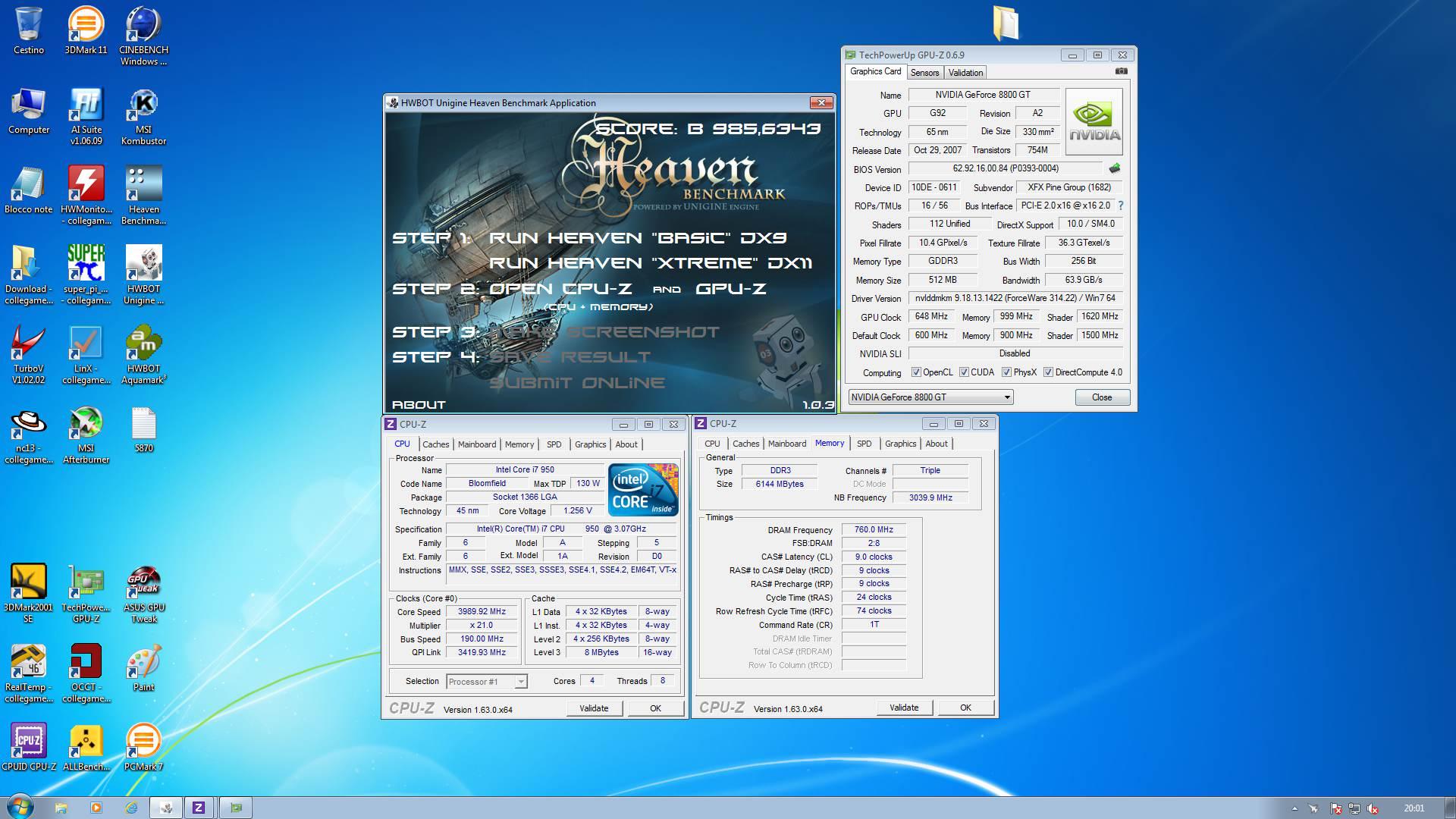Viewport: 1456px width, 819px height.
Task: Open Windows Explorer from taskbar
Action: point(61,808)
